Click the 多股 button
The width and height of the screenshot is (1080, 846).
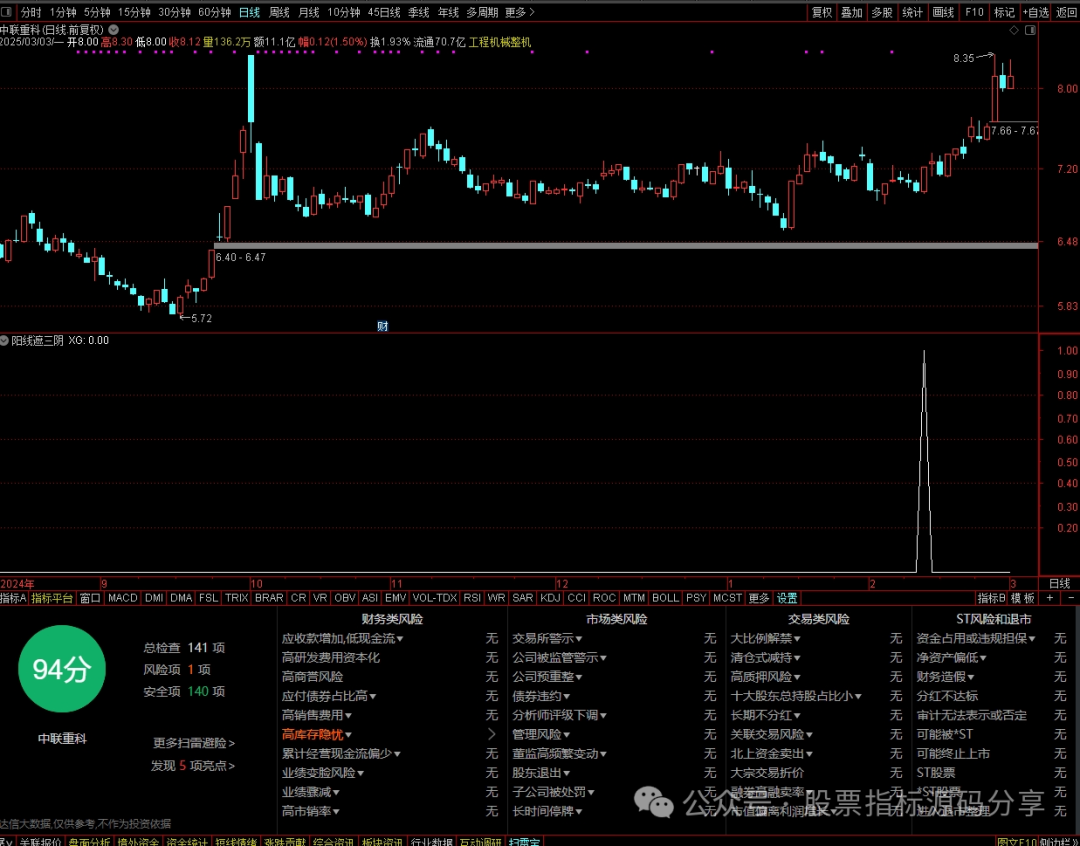(x=882, y=12)
